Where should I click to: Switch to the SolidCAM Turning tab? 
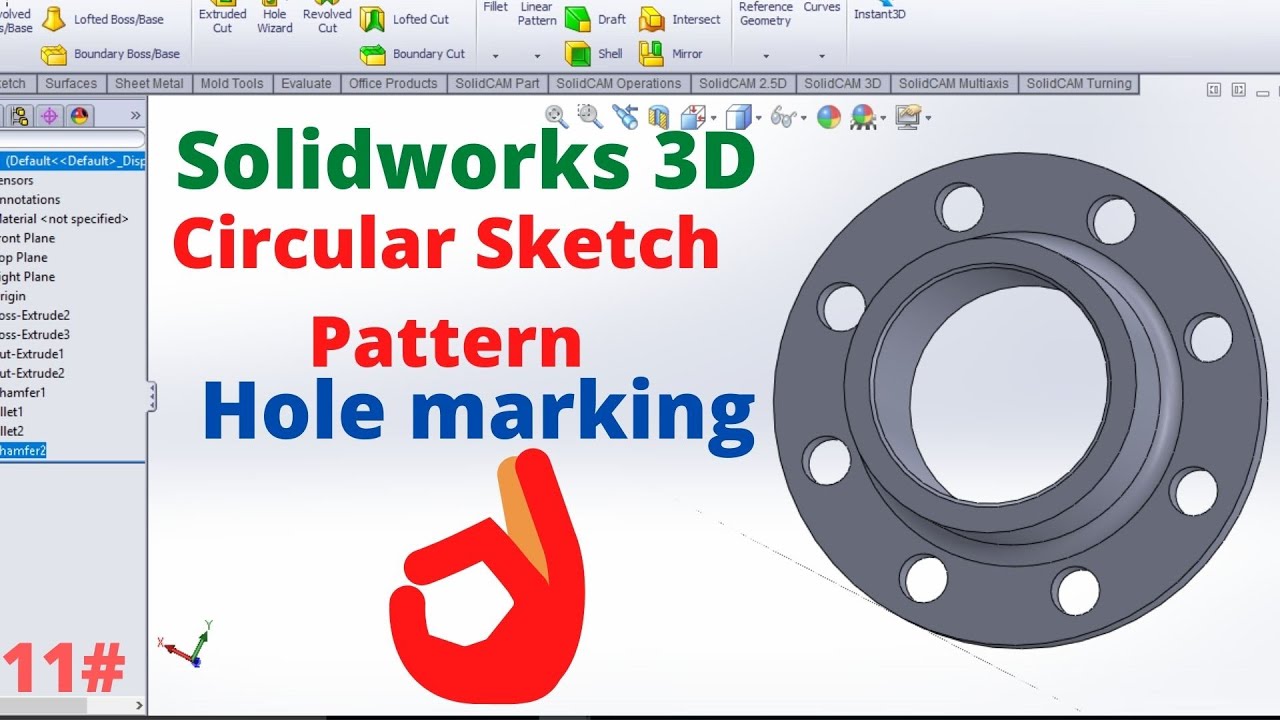click(x=1079, y=84)
